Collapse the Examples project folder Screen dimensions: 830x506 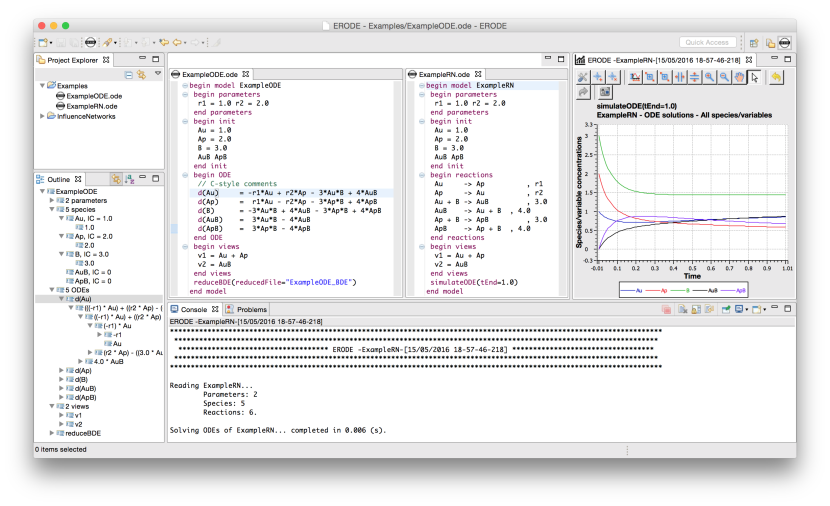pyautogui.click(x=42, y=85)
